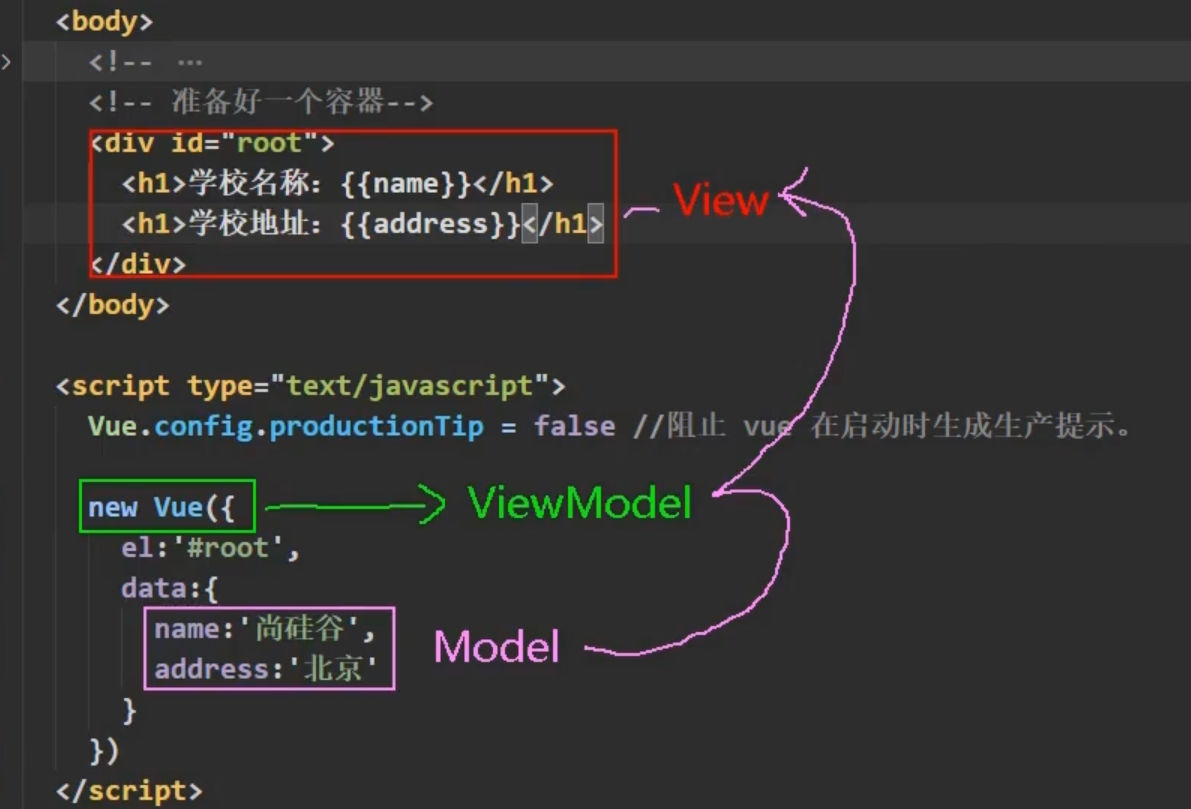Click the name:'尚硅谷' property line

(265, 628)
